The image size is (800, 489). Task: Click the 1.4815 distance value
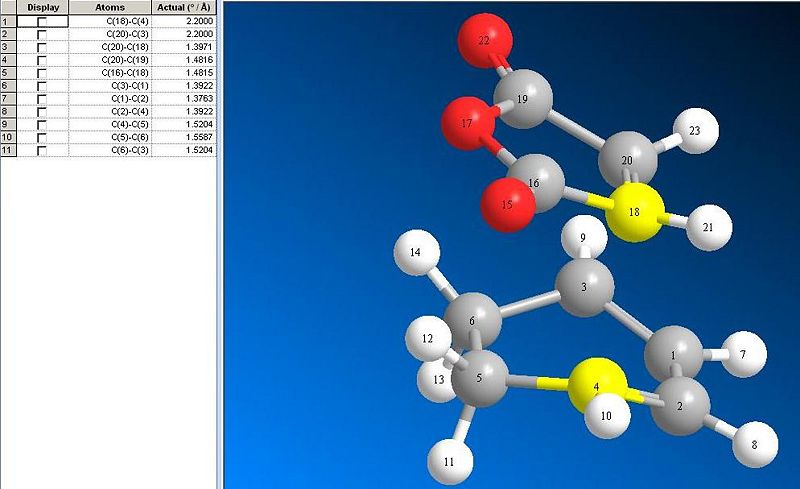(199, 72)
